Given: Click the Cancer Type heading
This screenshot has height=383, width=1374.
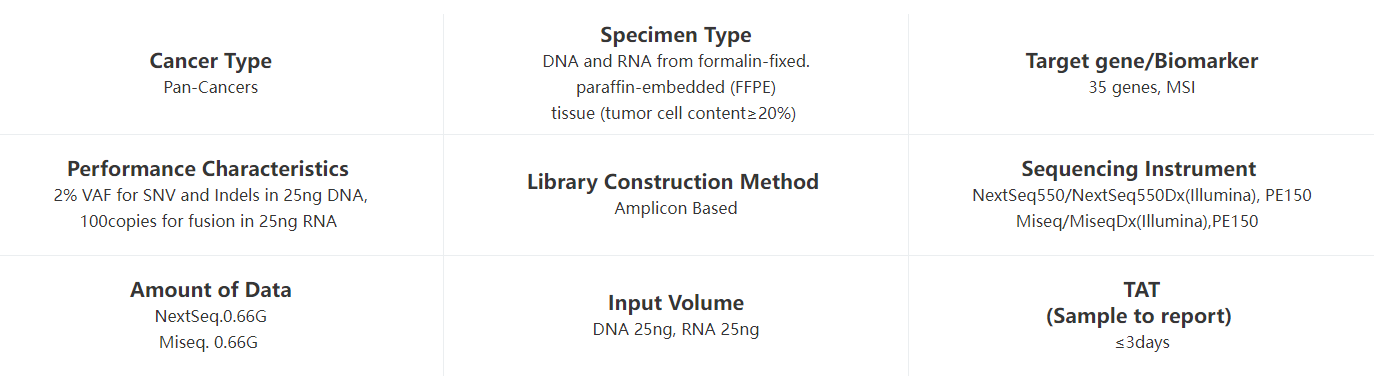Looking at the screenshot, I should (x=210, y=61).
